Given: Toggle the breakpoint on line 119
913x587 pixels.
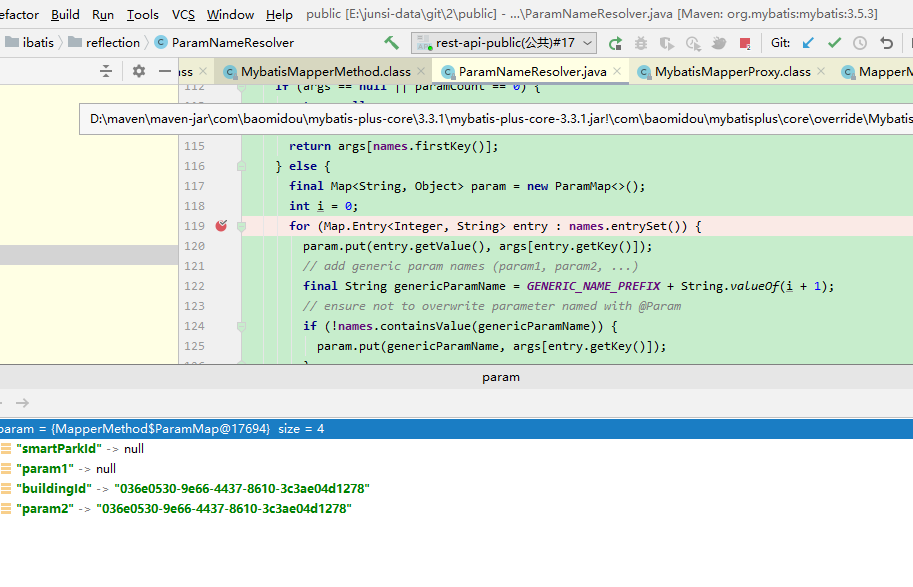Looking at the screenshot, I should click(x=221, y=226).
